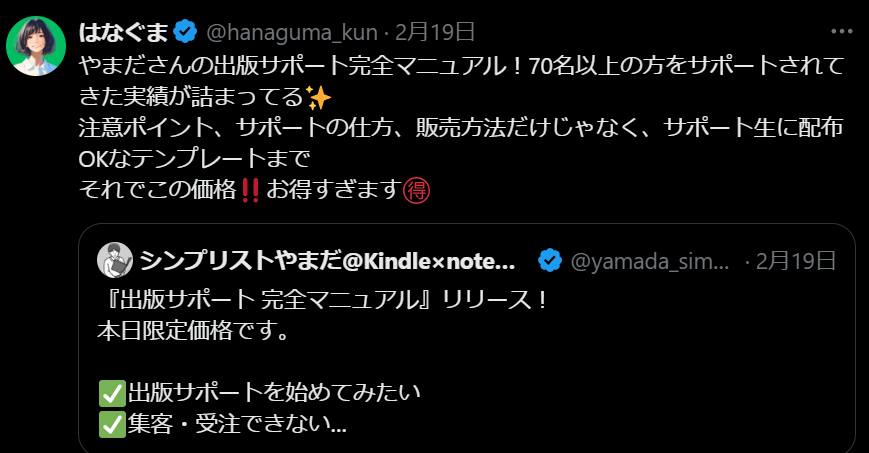Click the はなぐま display name
Image resolution: width=869 pixels, height=453 pixels.
pyautogui.click(x=123, y=32)
